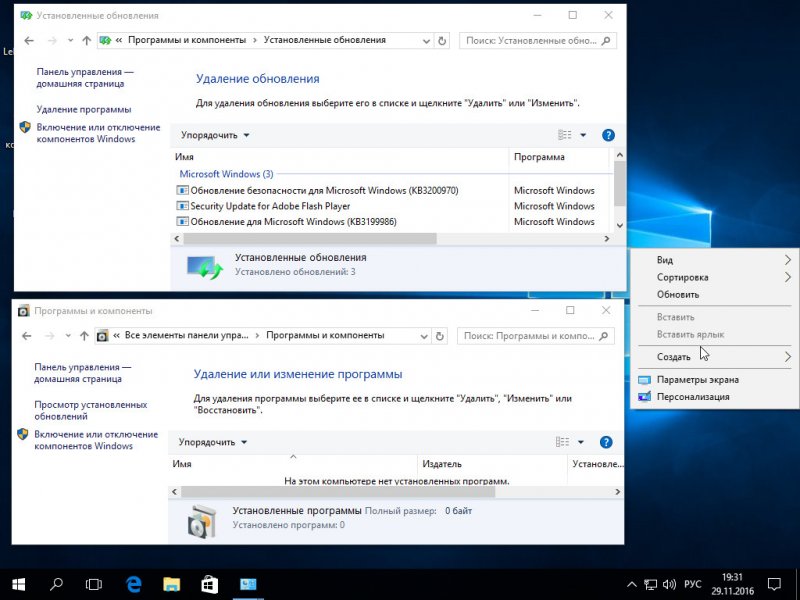
Task: Show hidden tray icons
Action: tap(632, 585)
